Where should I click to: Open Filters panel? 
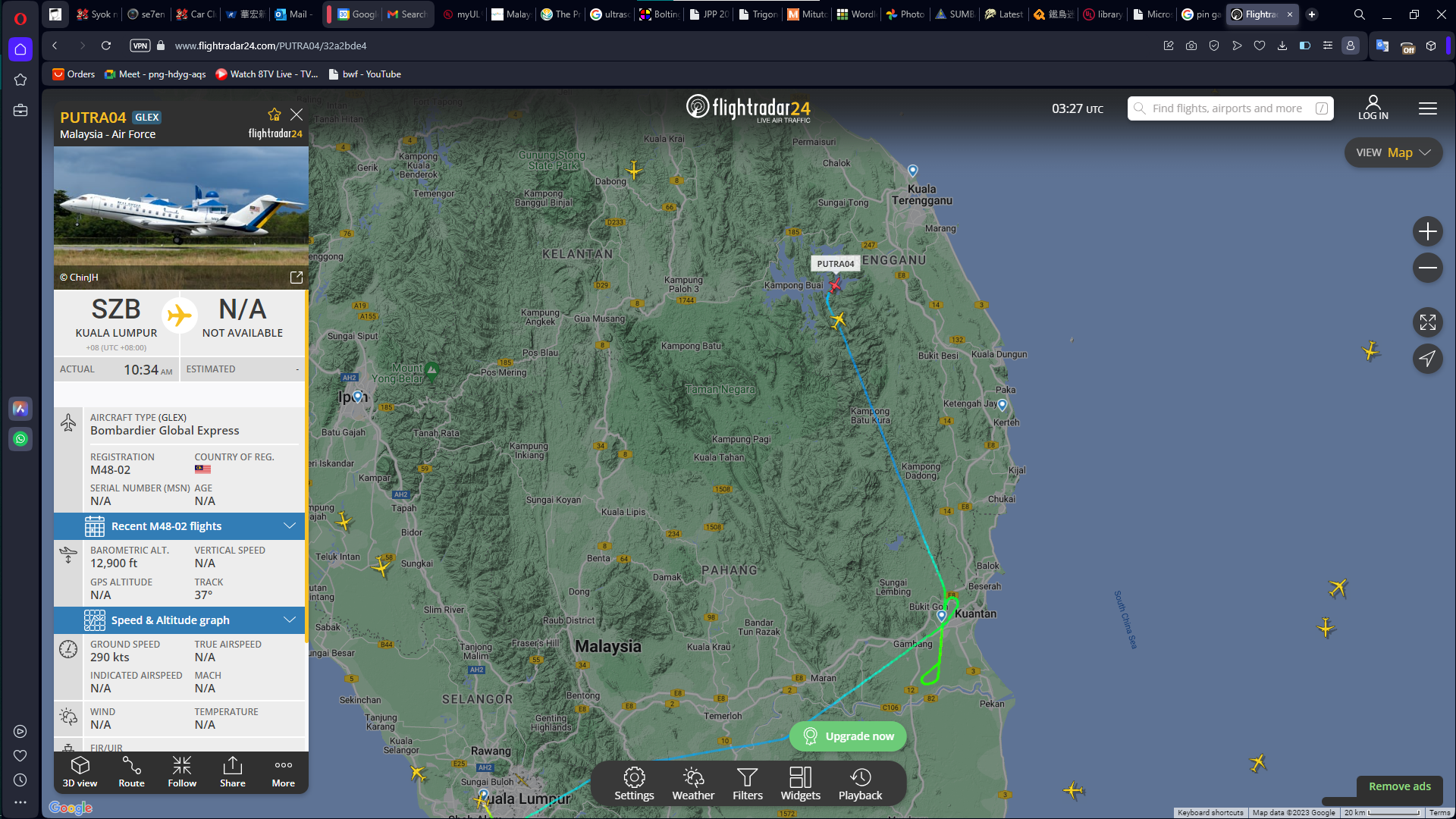click(748, 783)
